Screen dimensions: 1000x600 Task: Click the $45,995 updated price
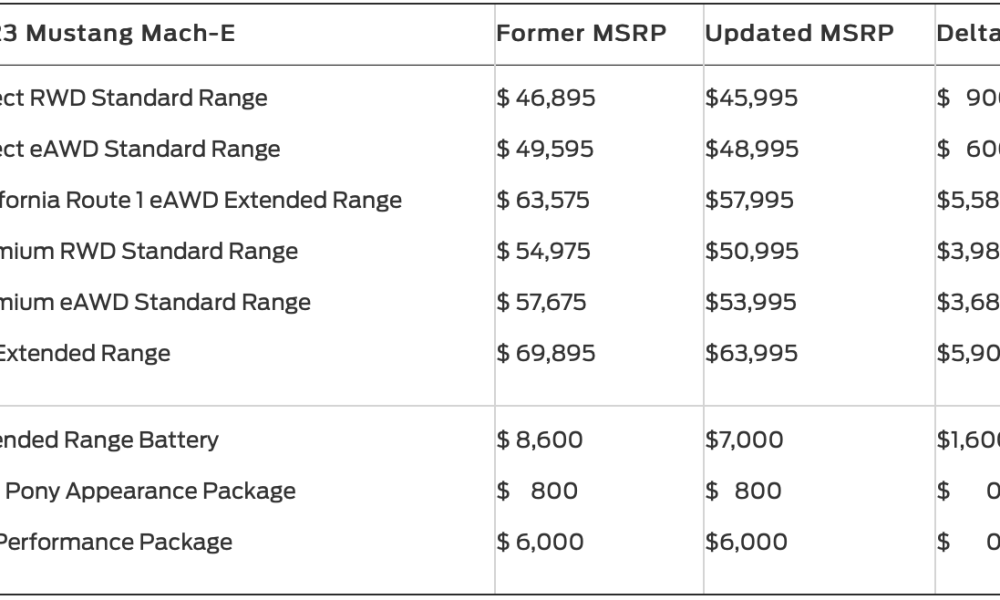click(x=751, y=98)
